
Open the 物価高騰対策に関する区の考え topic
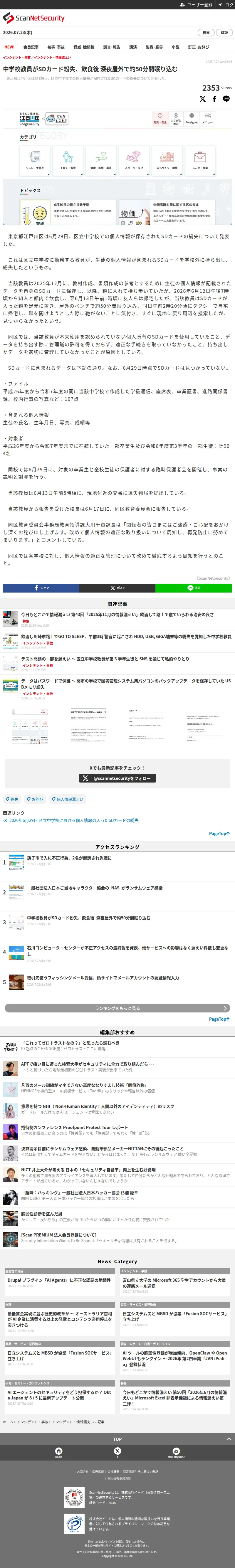click(166, 212)
